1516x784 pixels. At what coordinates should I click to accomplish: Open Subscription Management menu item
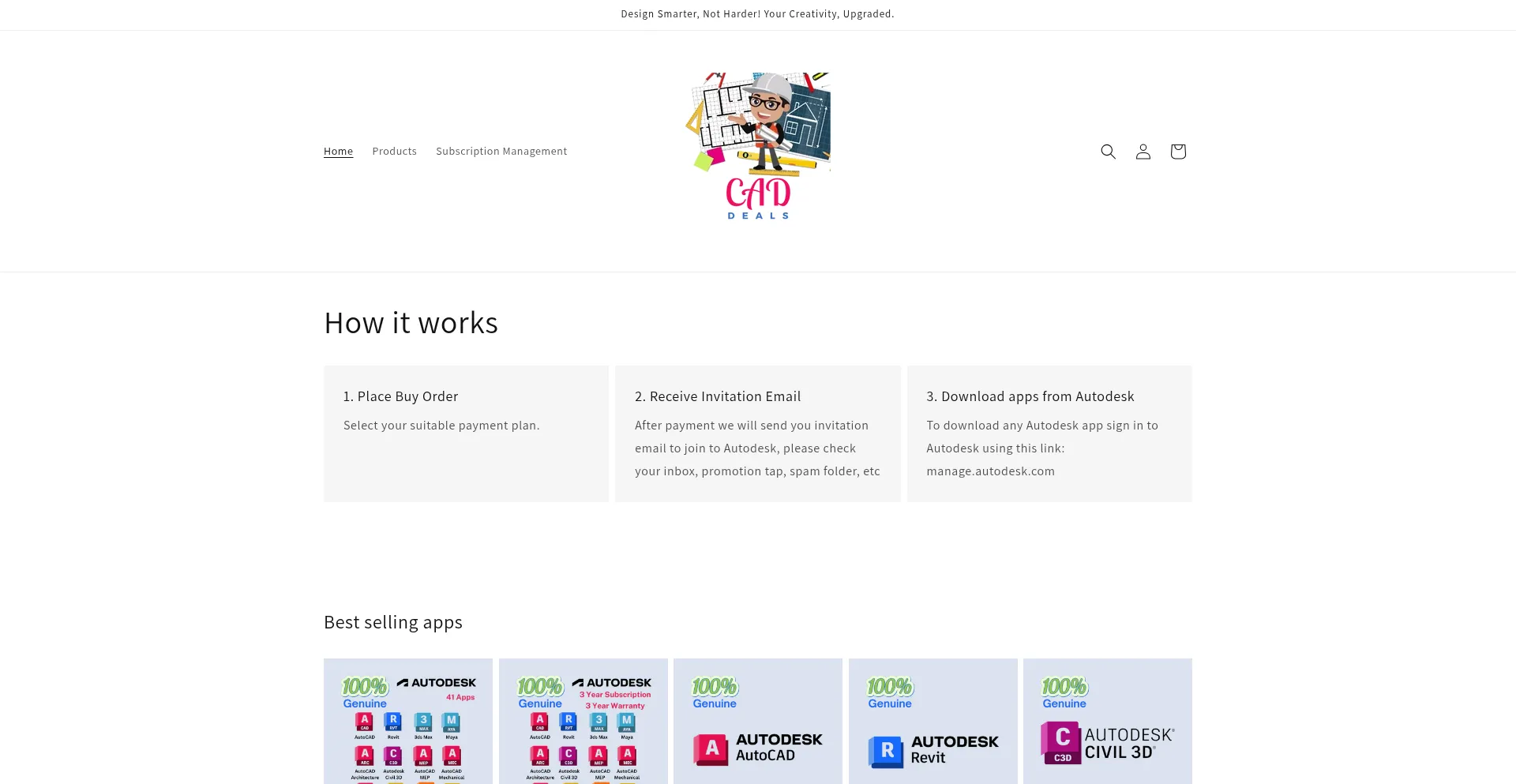(x=501, y=152)
